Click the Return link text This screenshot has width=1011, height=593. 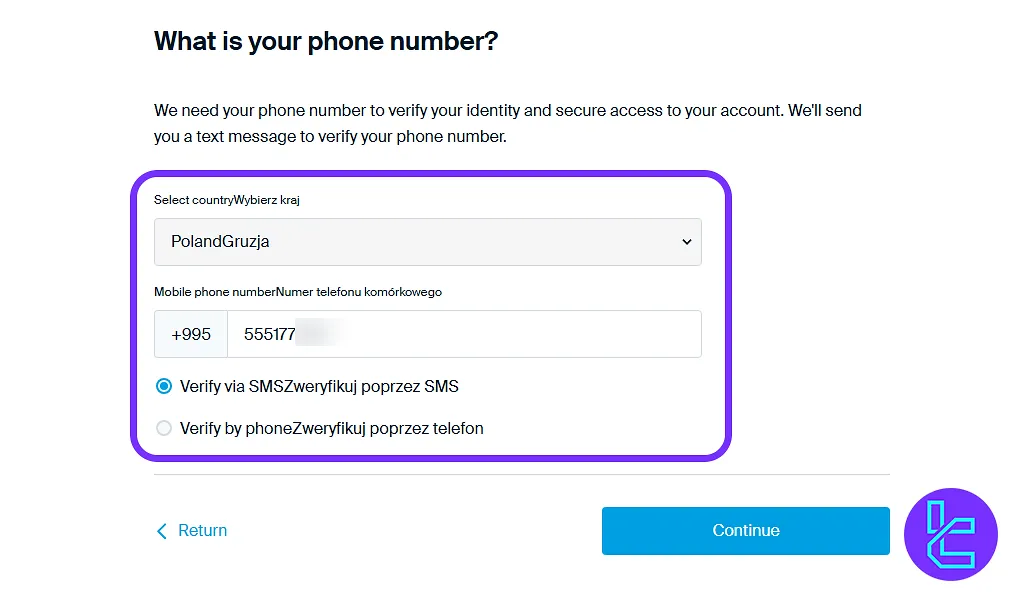click(x=202, y=531)
